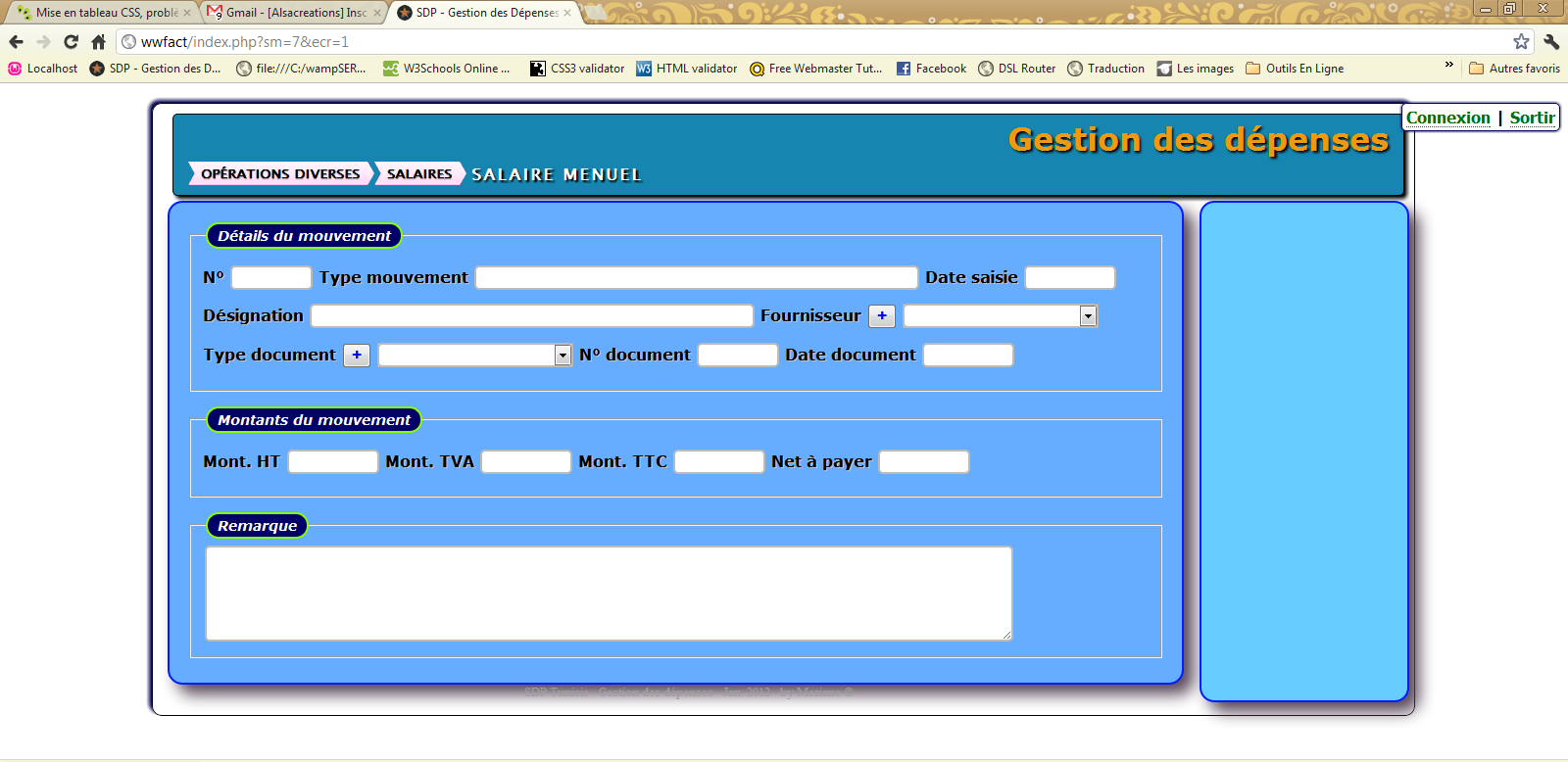
Task: Click the Détails du mouvement legend
Action: (304, 236)
